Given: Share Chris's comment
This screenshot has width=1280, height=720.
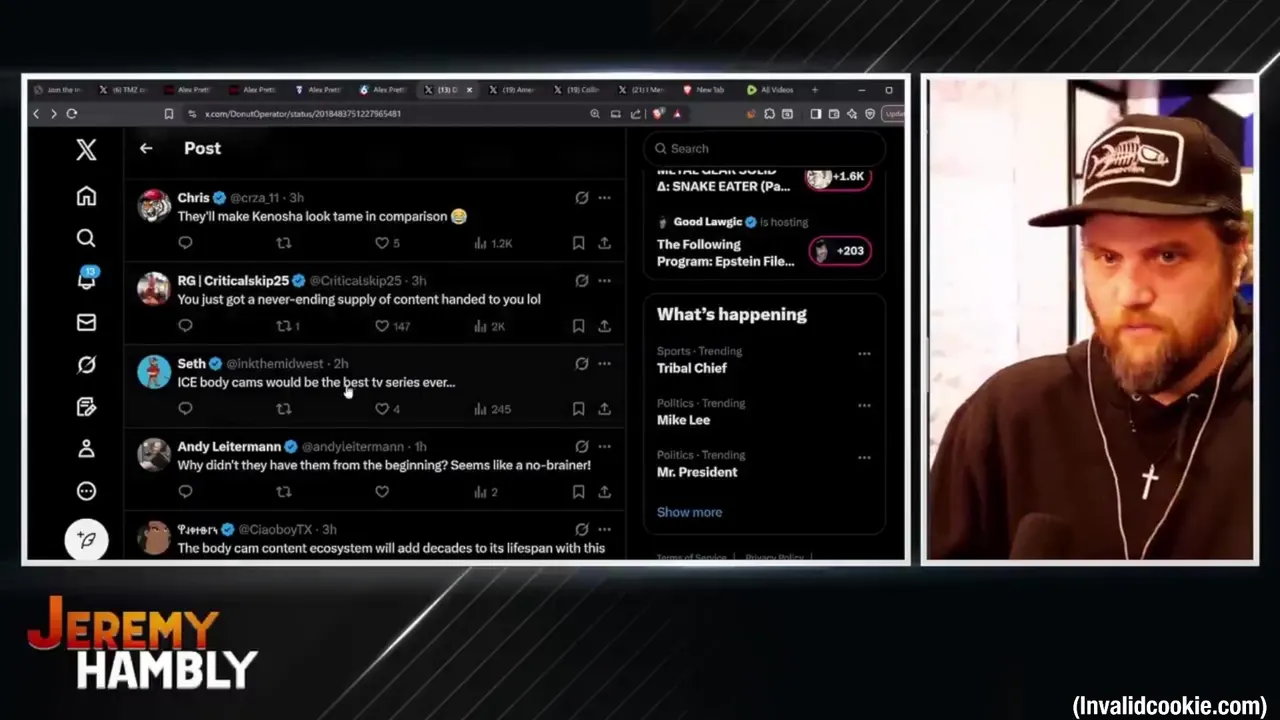Looking at the screenshot, I should click(x=604, y=243).
